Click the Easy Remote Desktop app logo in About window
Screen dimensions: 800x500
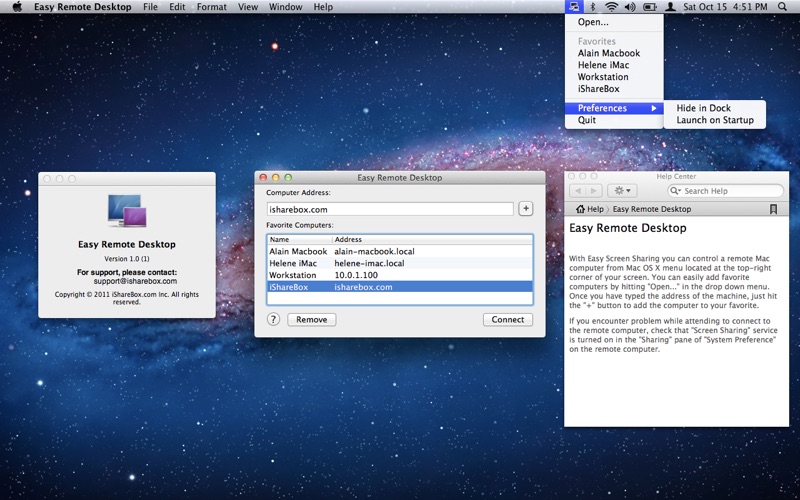tap(127, 211)
